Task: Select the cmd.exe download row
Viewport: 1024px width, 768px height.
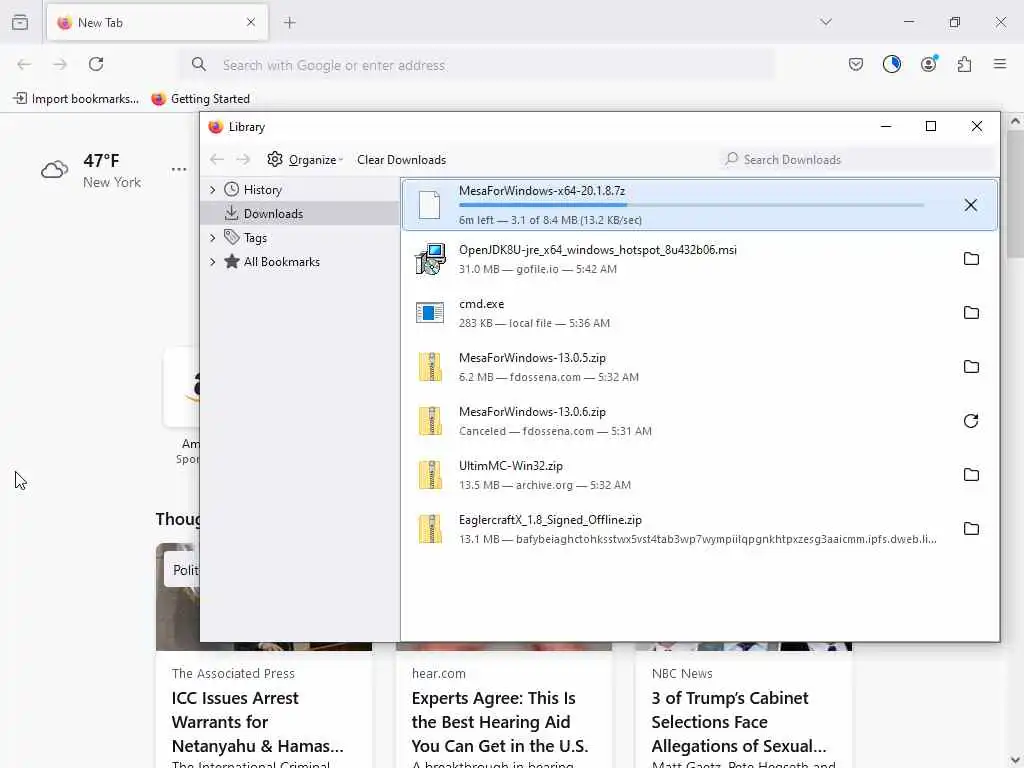Action: (699, 313)
